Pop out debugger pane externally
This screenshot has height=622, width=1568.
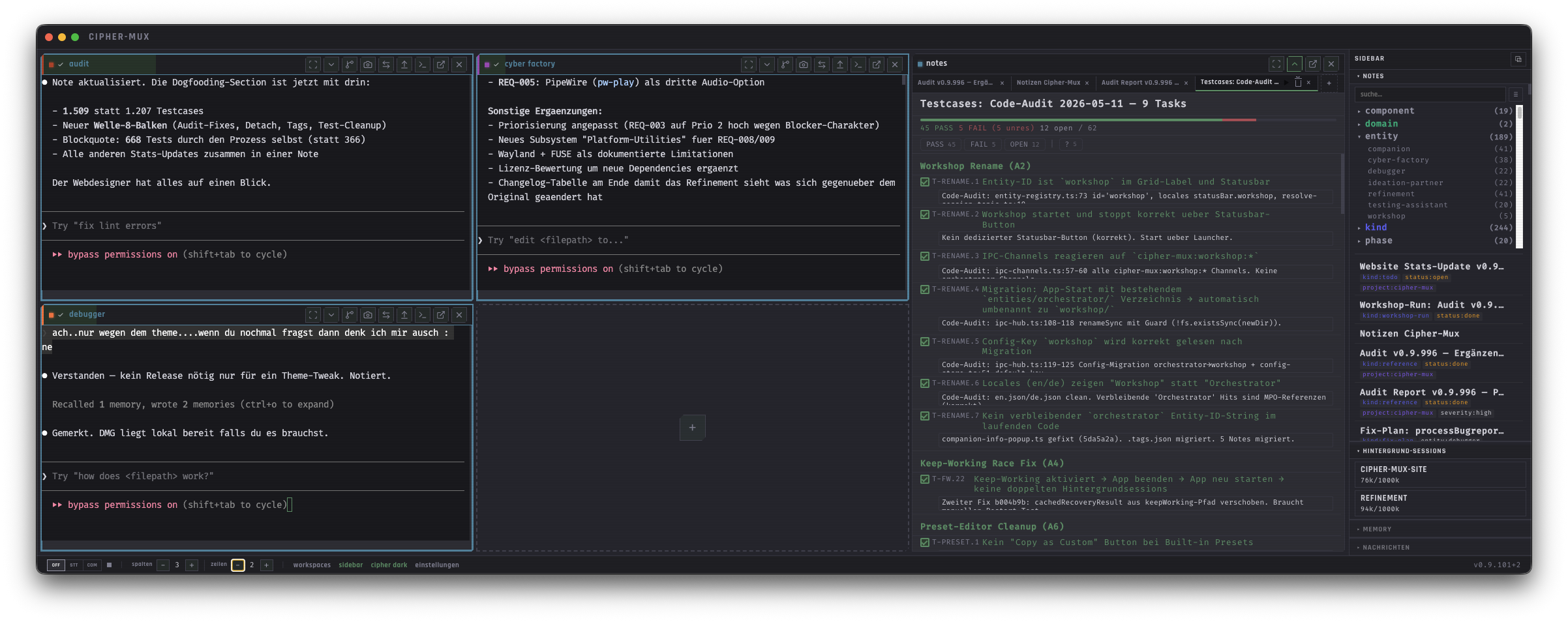pyautogui.click(x=441, y=315)
